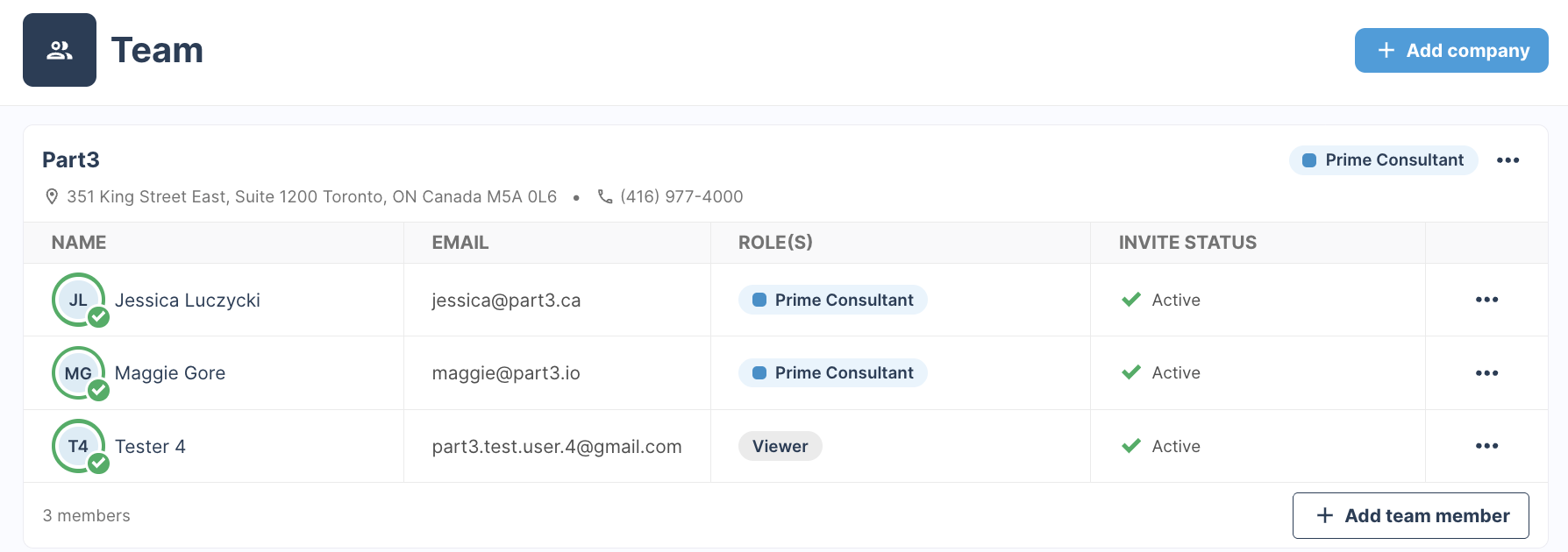Open Maggie Gore row actions menu
The image size is (1568, 552).
pos(1486,373)
